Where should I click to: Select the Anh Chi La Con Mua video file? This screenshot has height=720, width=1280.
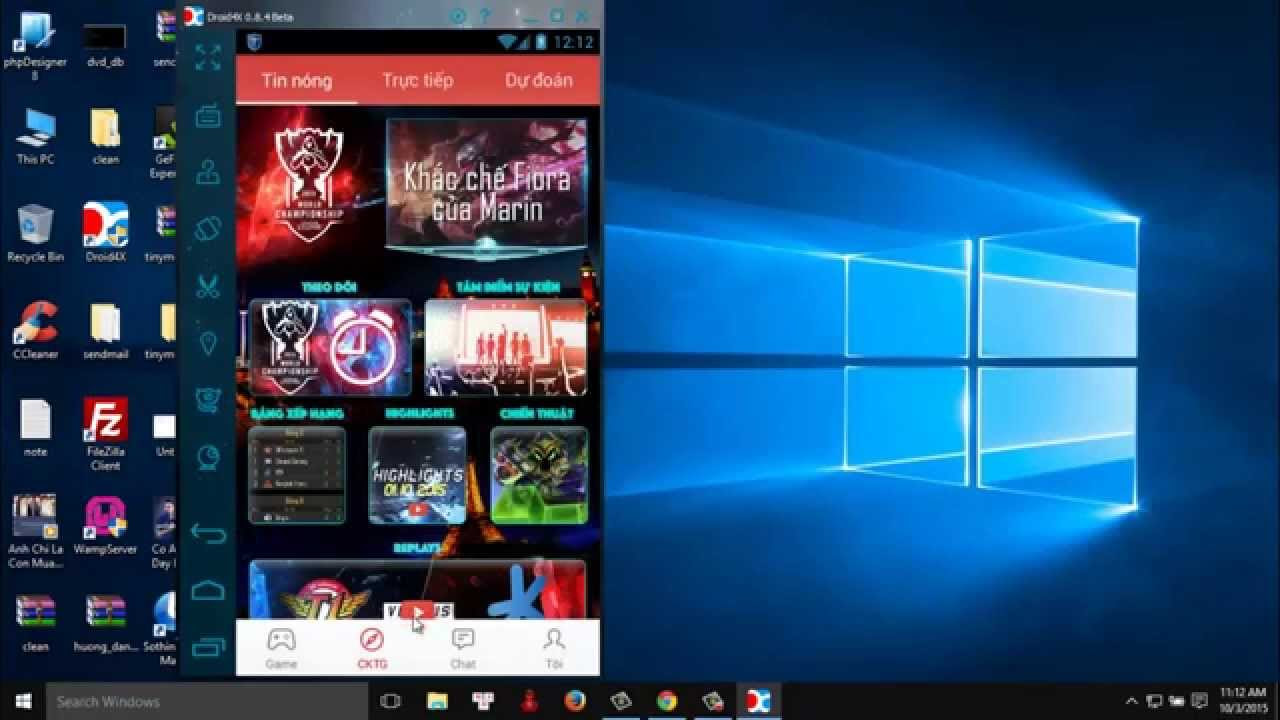click(35, 531)
